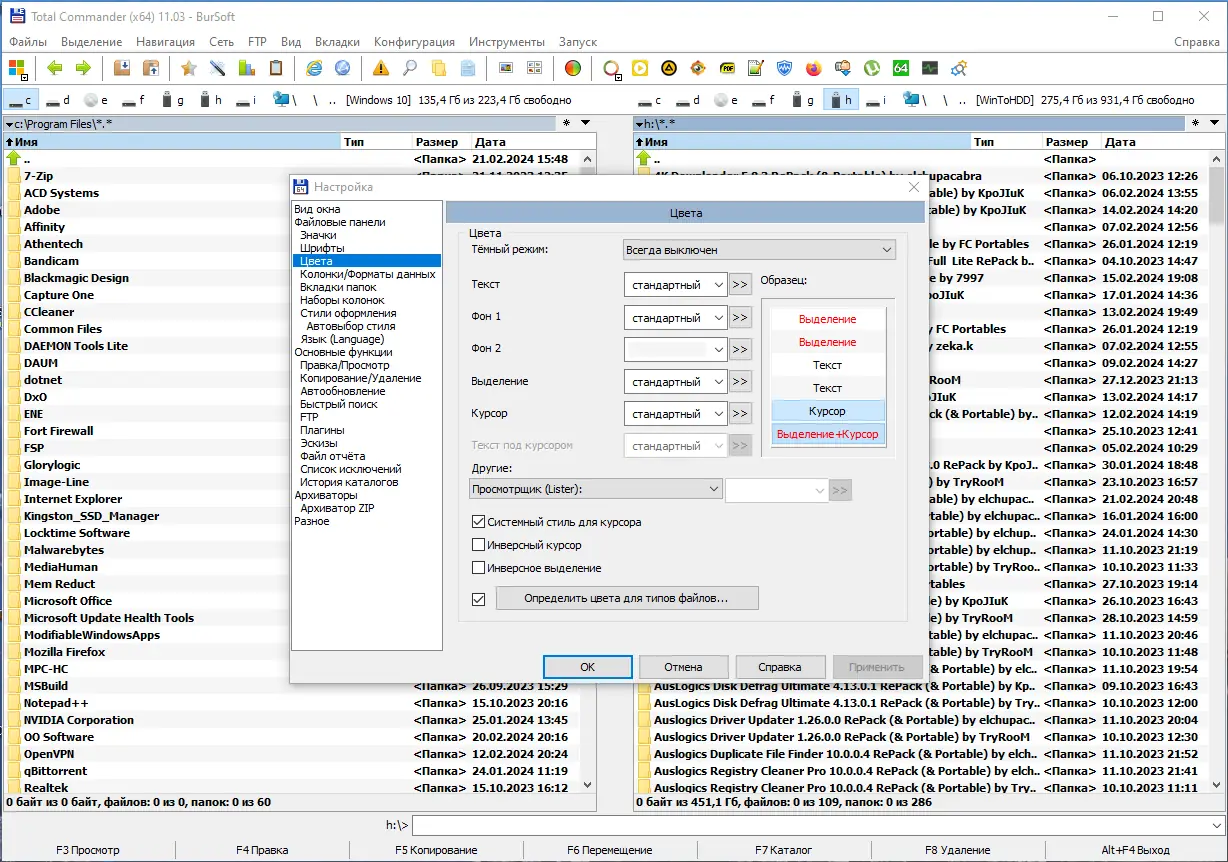Enable the inverse cursor checkbox
This screenshot has width=1228, height=862.
click(478, 545)
